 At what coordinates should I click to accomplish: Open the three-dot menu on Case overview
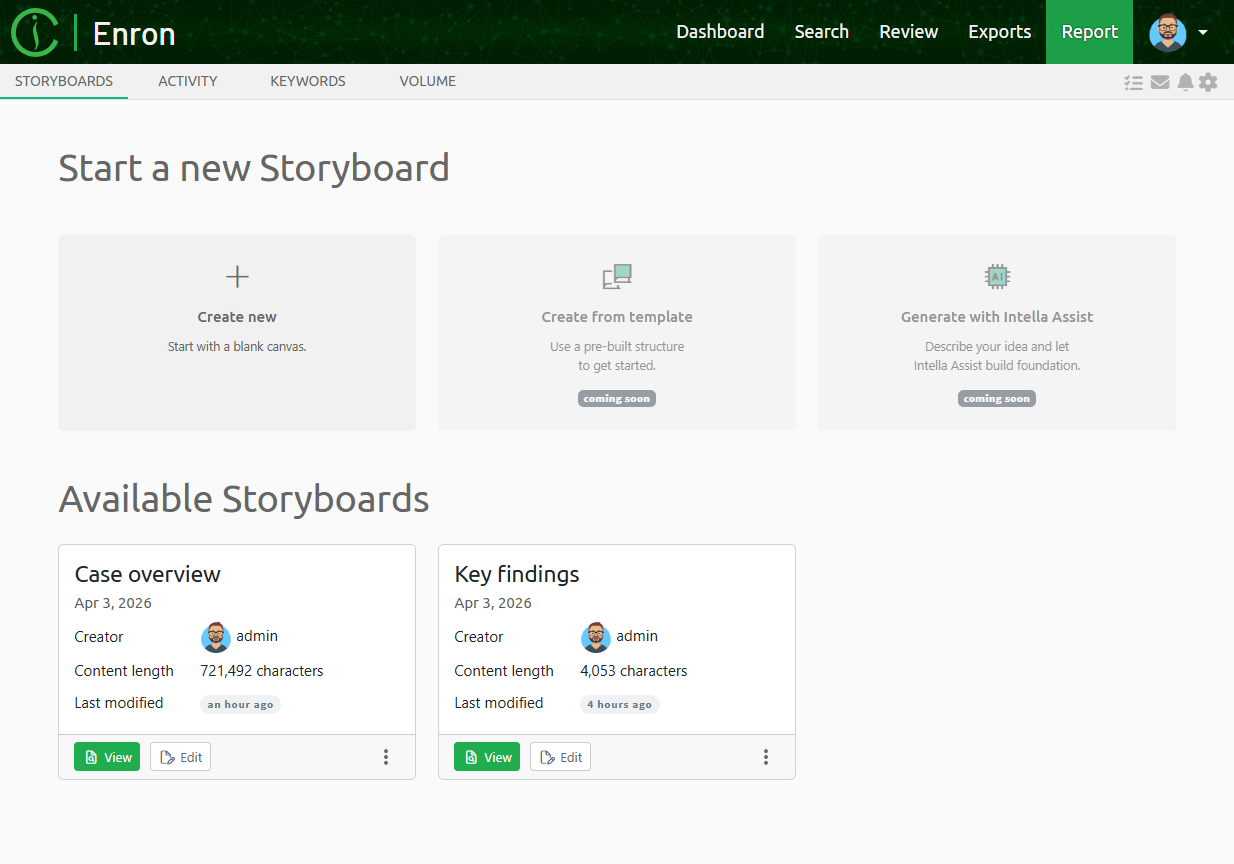(x=386, y=757)
